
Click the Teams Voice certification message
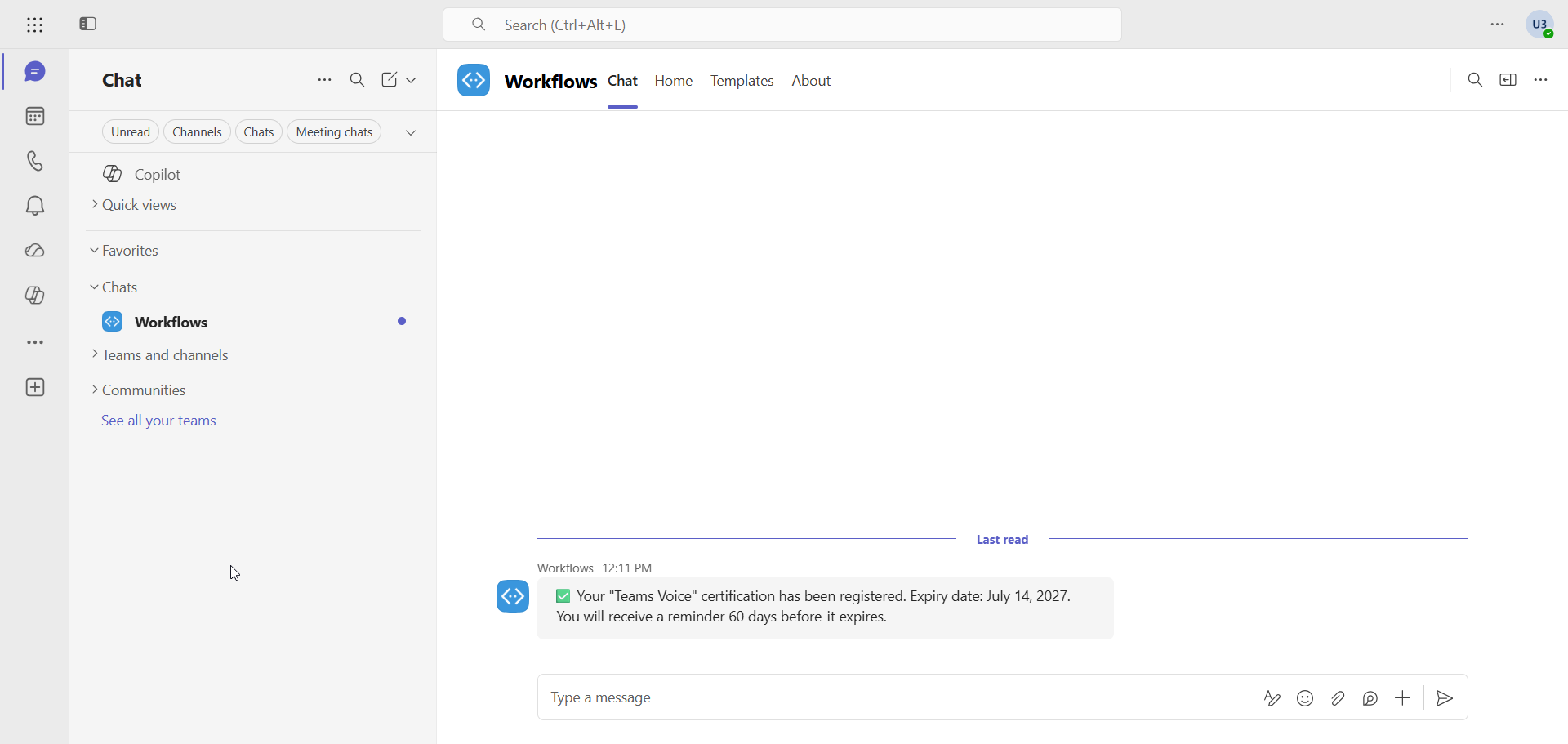pos(826,608)
